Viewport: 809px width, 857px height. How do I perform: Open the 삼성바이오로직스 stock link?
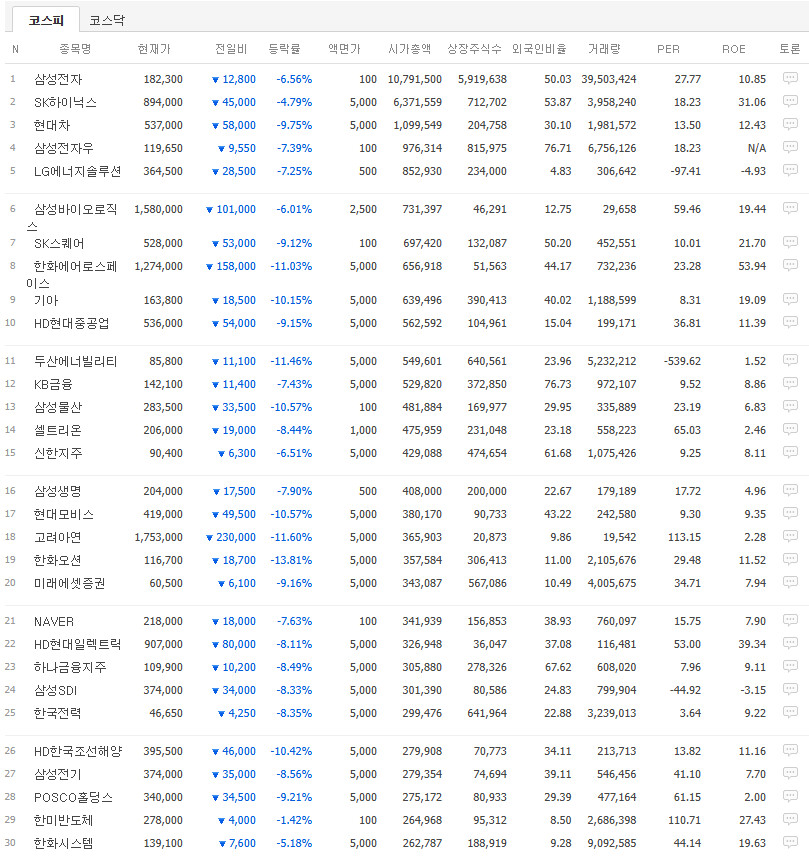point(72,217)
